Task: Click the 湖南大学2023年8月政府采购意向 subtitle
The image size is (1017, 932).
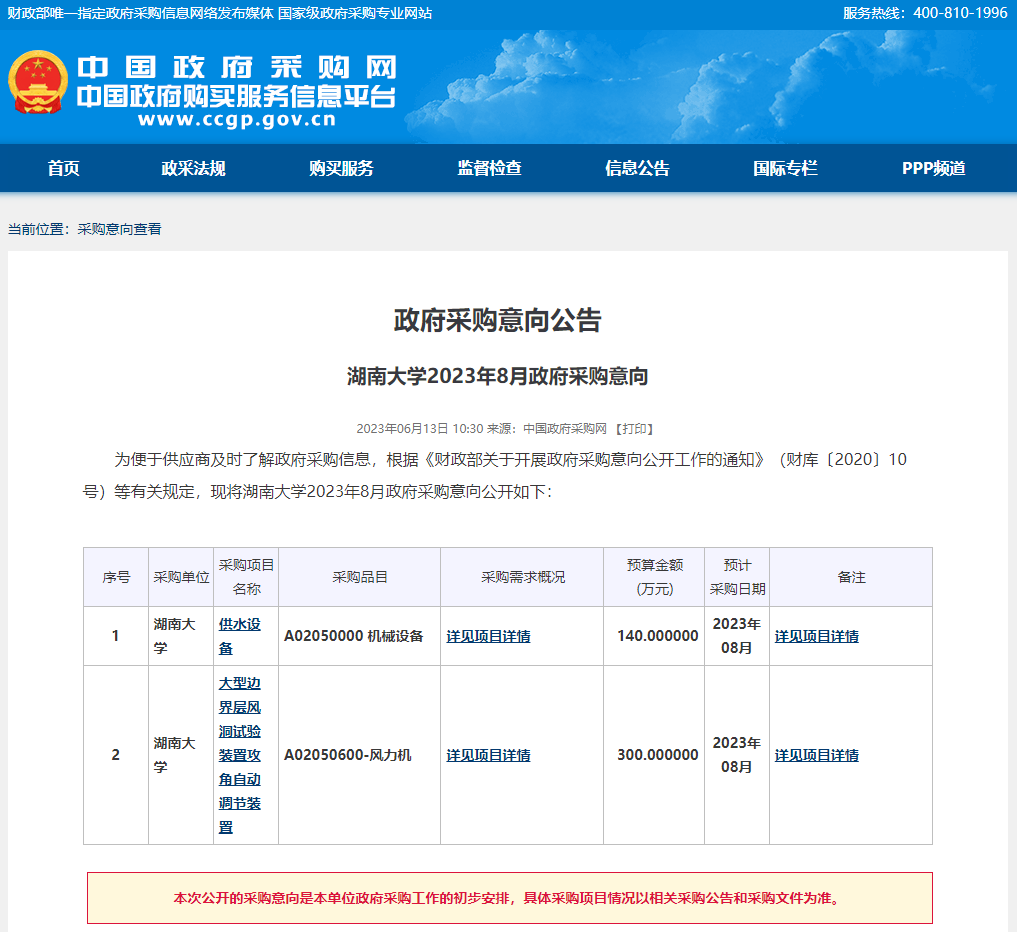Action: tap(497, 376)
